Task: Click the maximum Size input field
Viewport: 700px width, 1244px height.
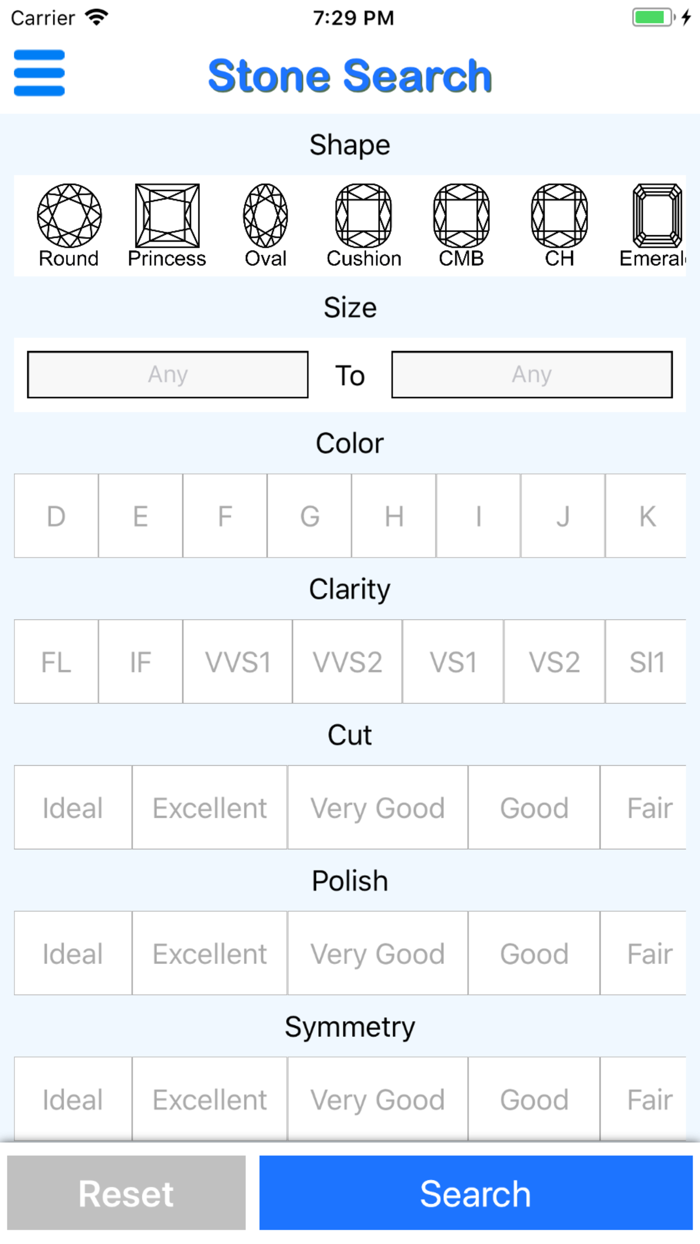Action: pos(532,375)
